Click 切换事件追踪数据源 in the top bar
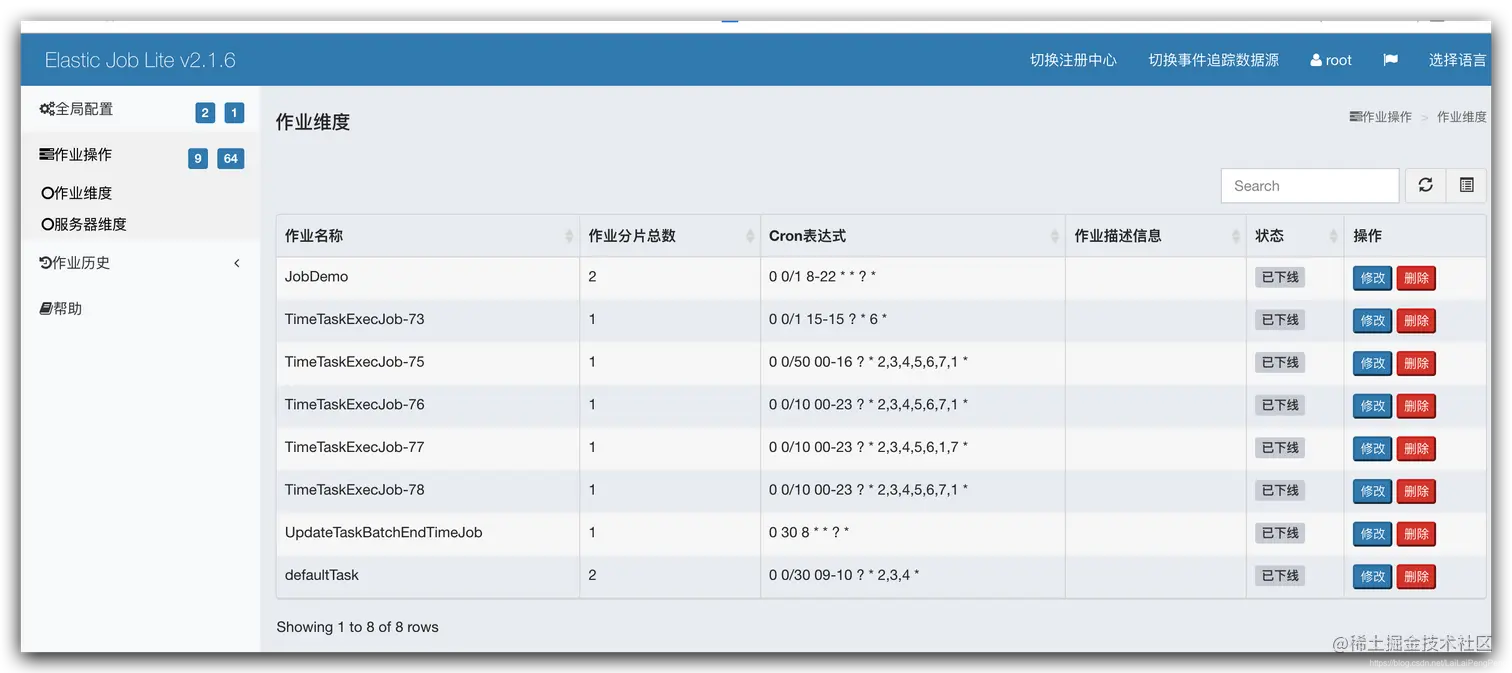This screenshot has width=1512, height=673. 1213,60
